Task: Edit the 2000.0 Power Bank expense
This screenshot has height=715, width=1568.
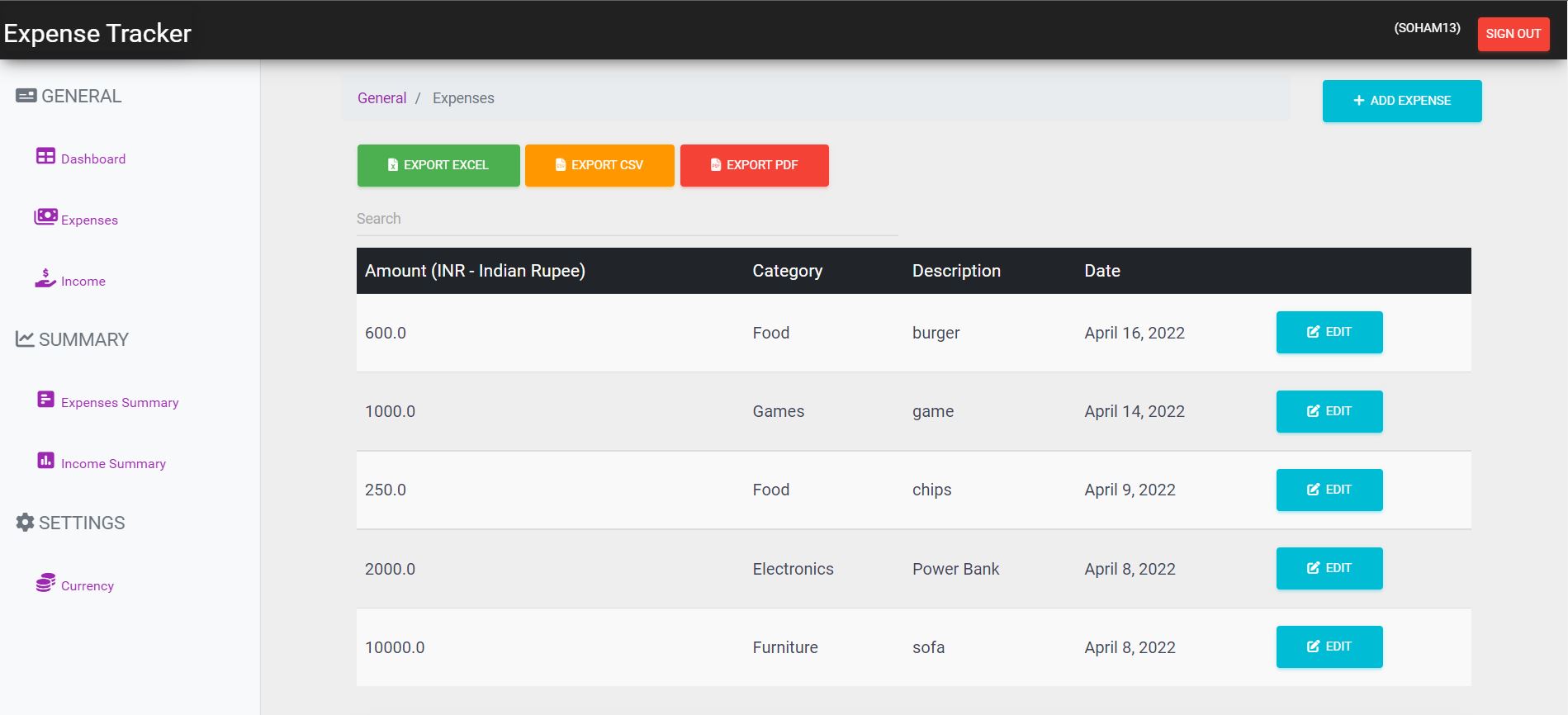Action: click(1329, 568)
